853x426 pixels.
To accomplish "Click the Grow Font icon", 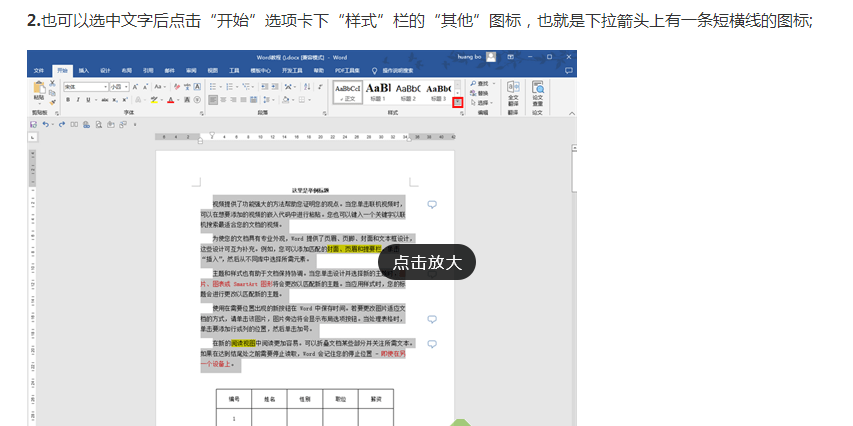I will click(135, 87).
